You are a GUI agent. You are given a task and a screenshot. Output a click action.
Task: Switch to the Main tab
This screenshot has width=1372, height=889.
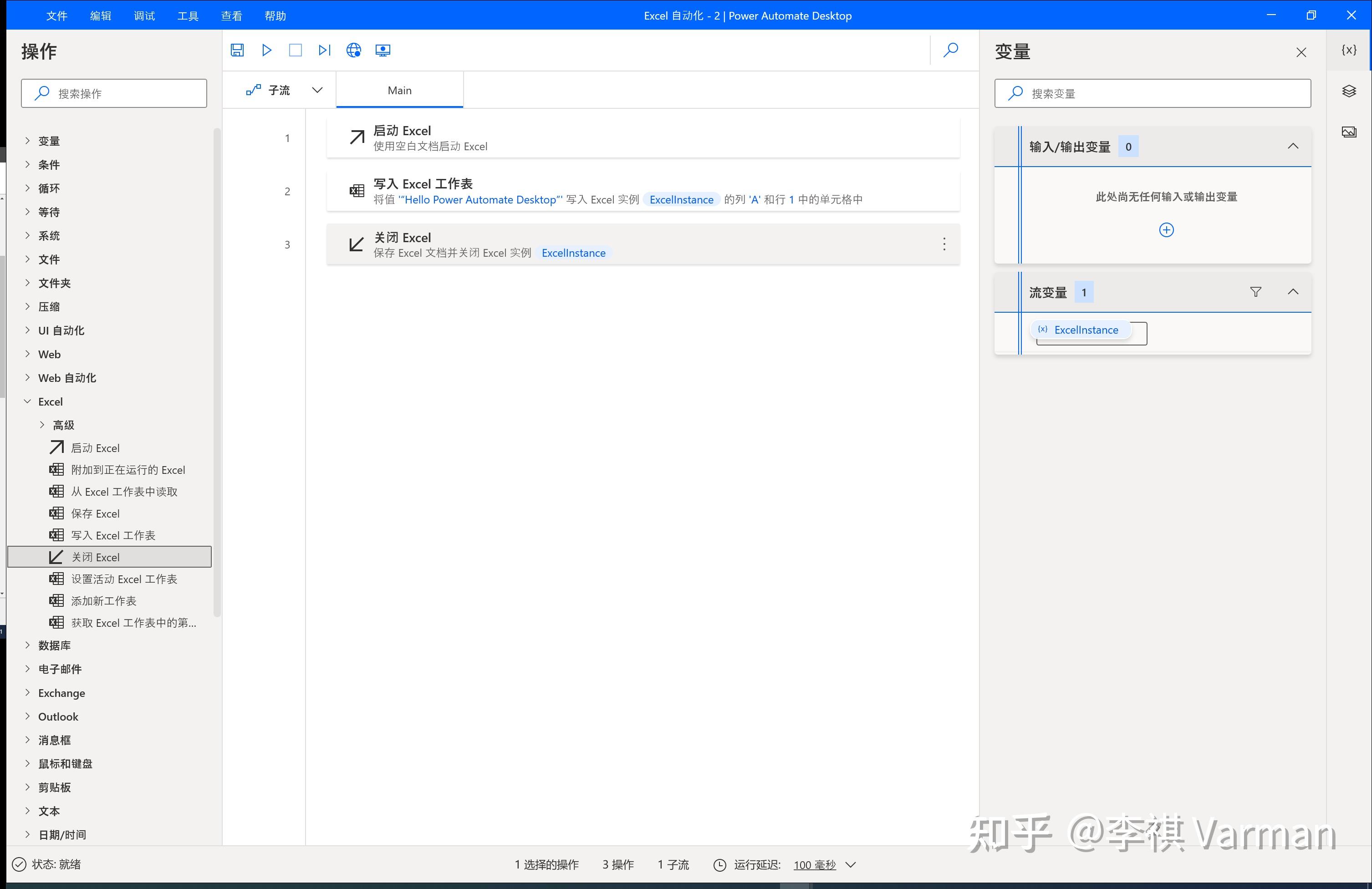(399, 90)
